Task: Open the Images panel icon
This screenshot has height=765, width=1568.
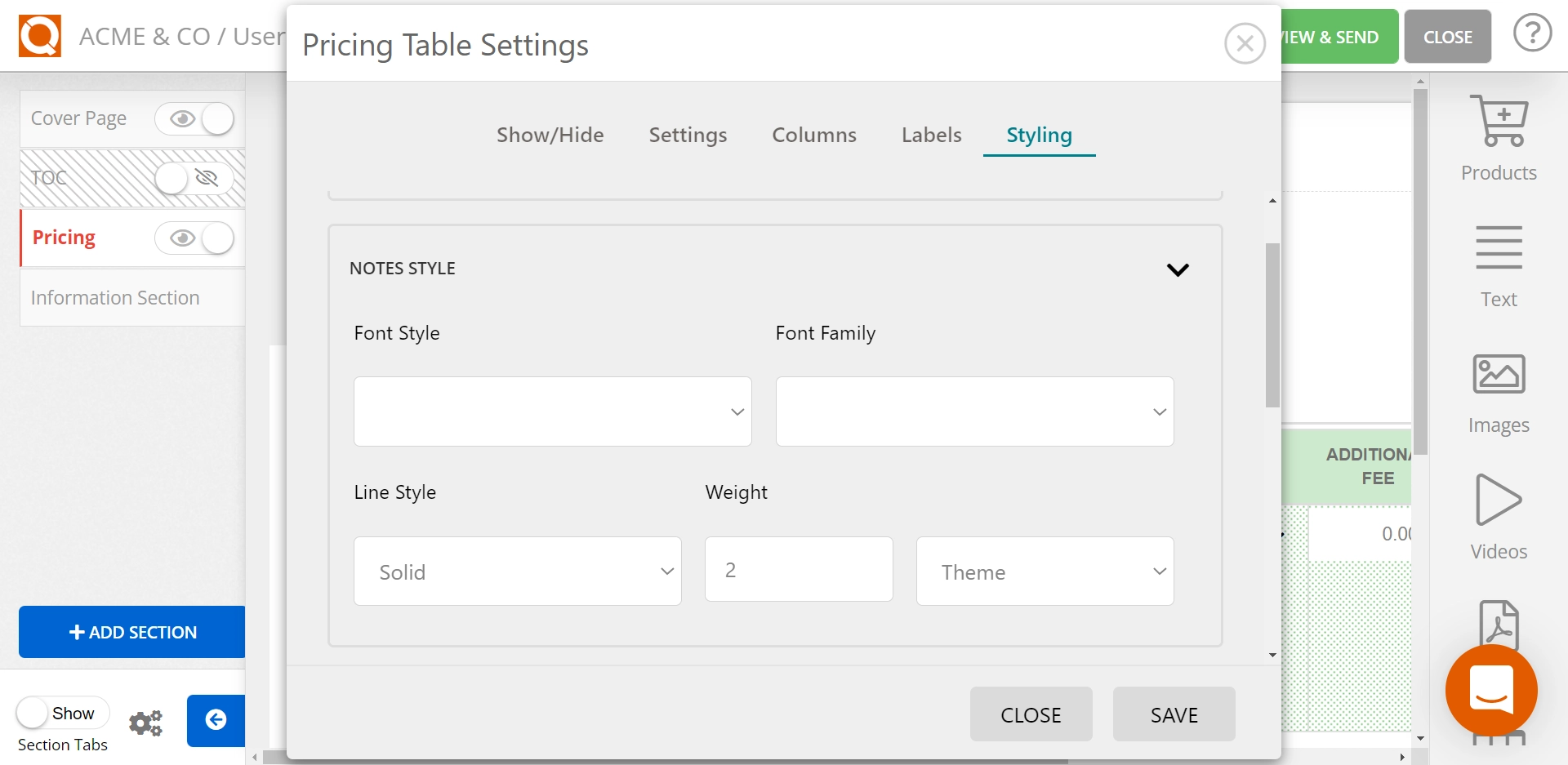Action: click(x=1498, y=375)
